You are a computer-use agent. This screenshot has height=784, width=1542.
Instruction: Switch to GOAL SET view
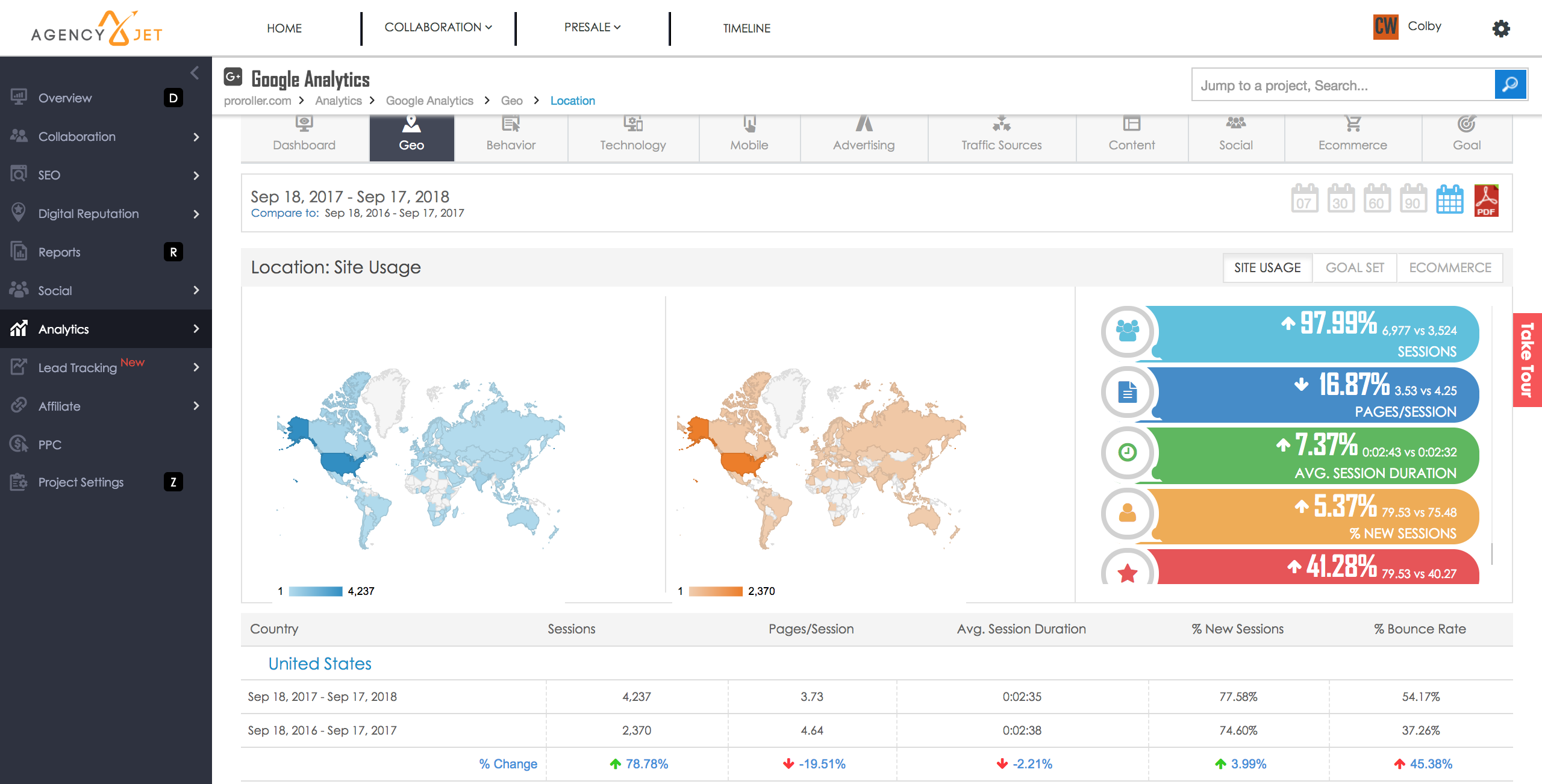(1355, 268)
